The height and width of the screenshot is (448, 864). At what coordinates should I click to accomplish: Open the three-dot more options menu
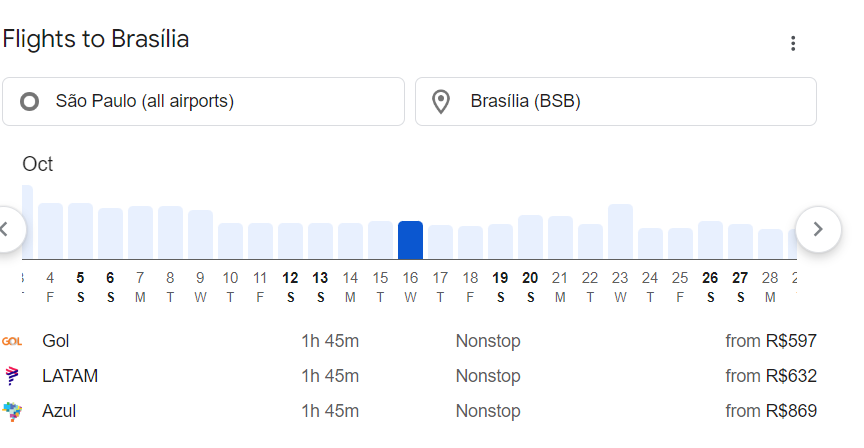pos(793,44)
